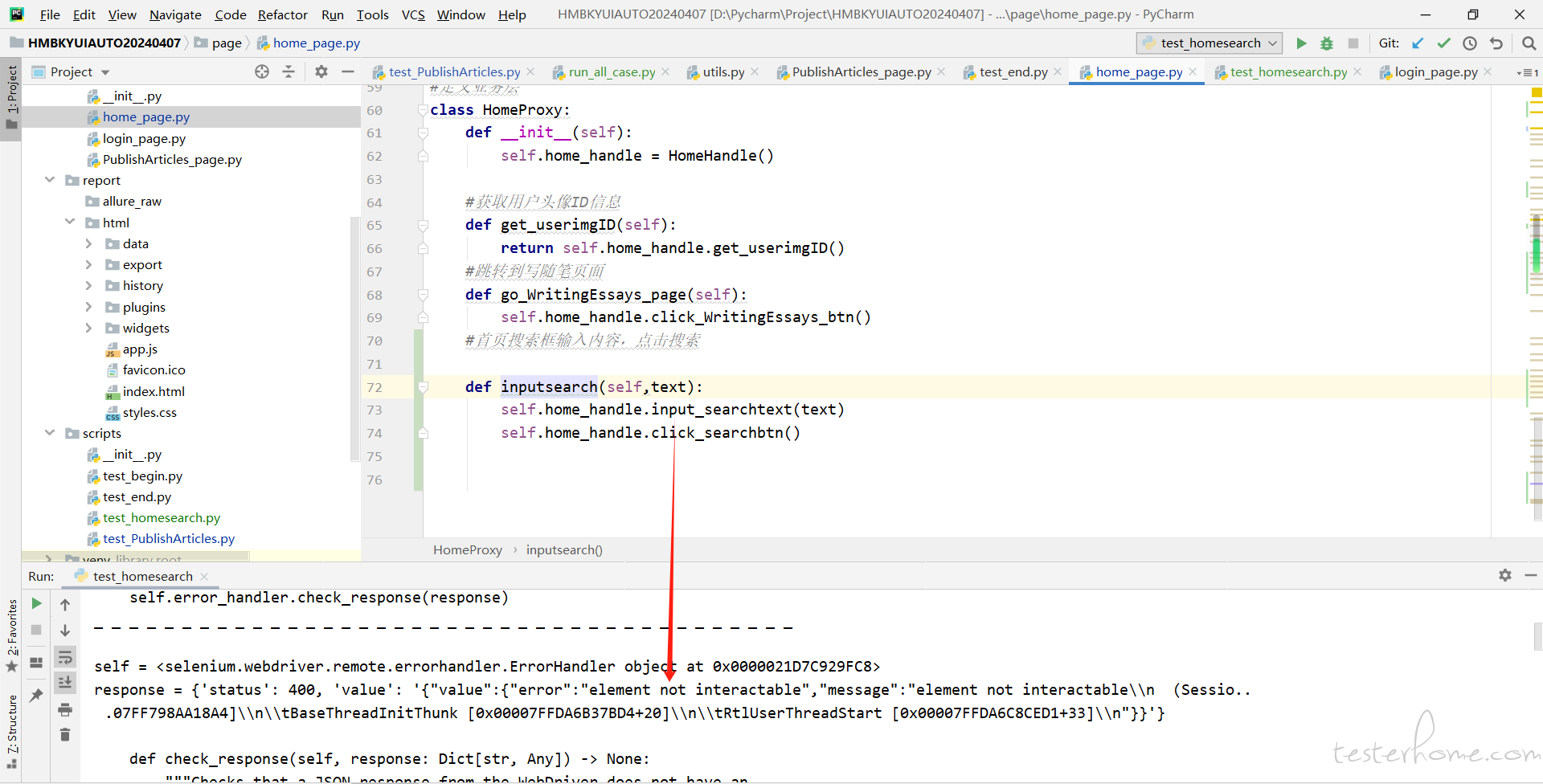Open the Navigate menu

(175, 14)
